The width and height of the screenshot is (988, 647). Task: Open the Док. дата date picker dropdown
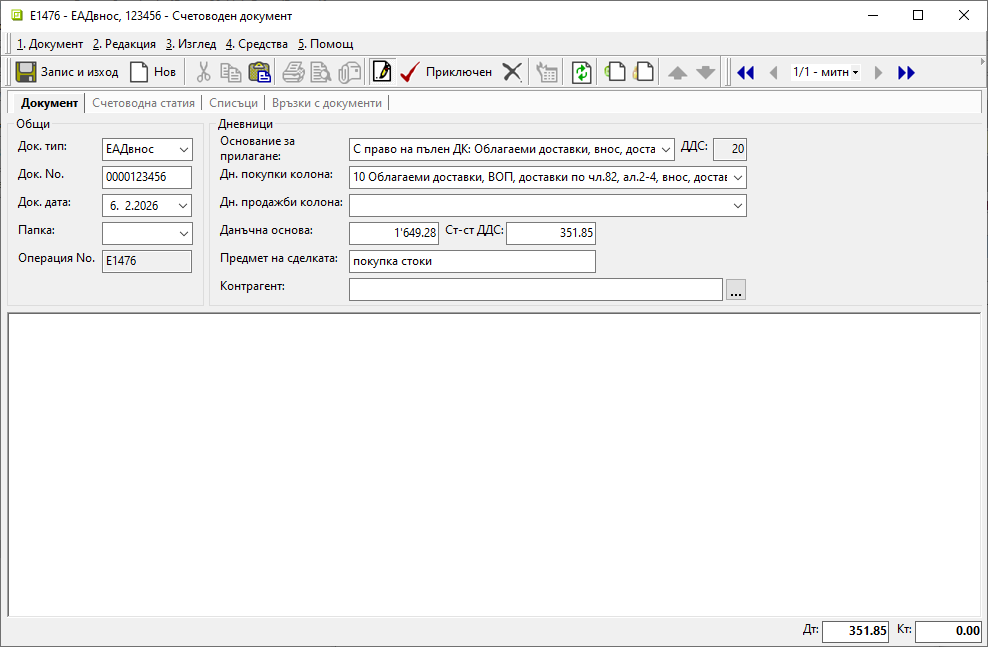(183, 205)
